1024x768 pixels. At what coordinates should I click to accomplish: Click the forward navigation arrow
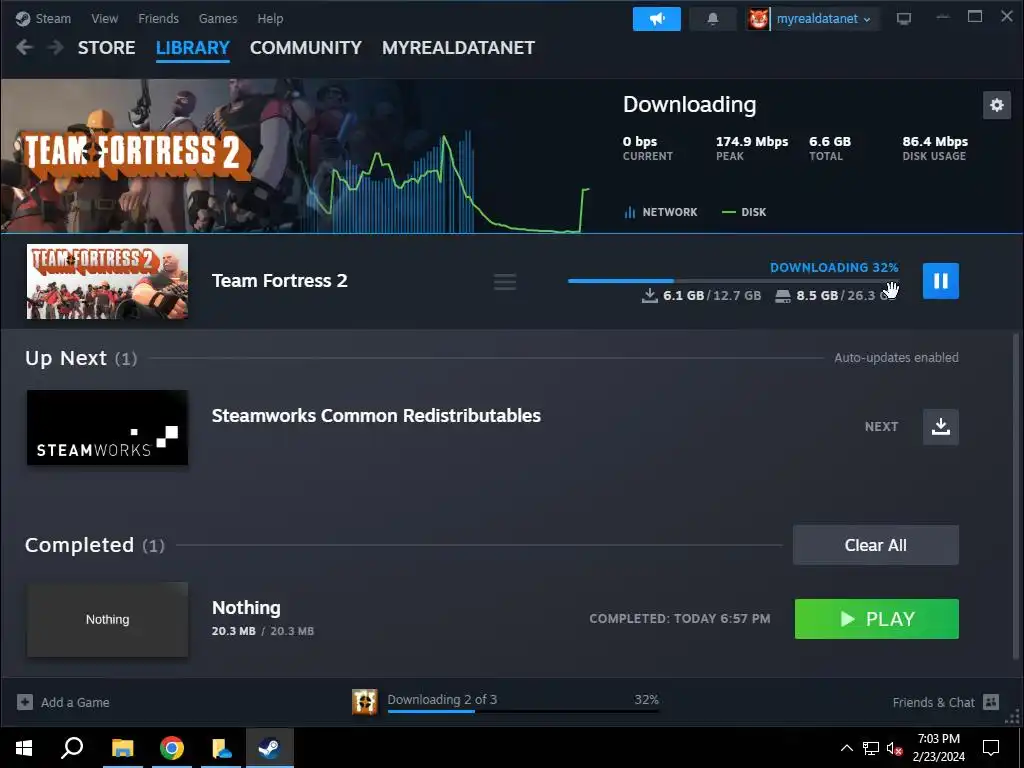coord(56,47)
